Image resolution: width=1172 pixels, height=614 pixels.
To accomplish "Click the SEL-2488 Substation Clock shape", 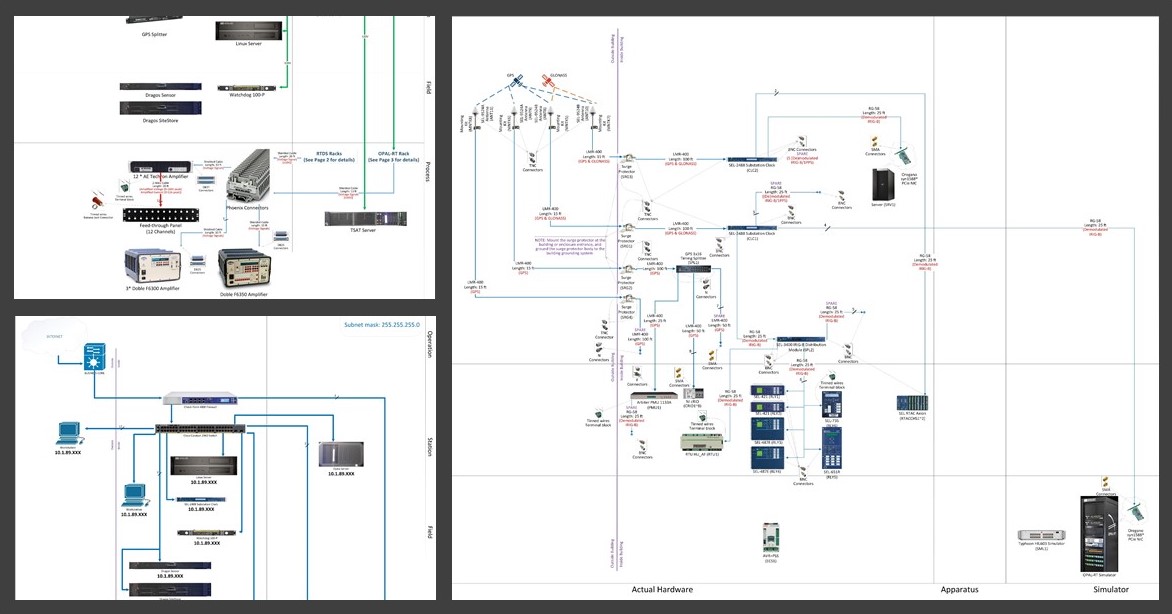I will (x=751, y=159).
